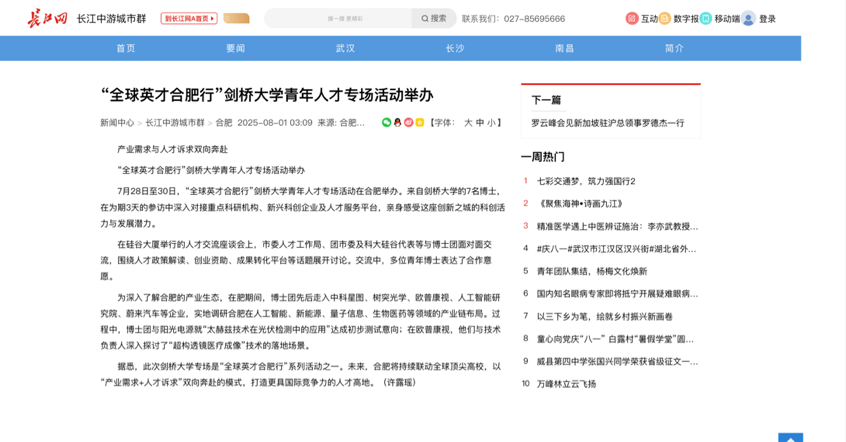Click subtitle 产业需求与人才诉求双向奔赴
Viewport: 846px width, 442px height.
[173, 149]
